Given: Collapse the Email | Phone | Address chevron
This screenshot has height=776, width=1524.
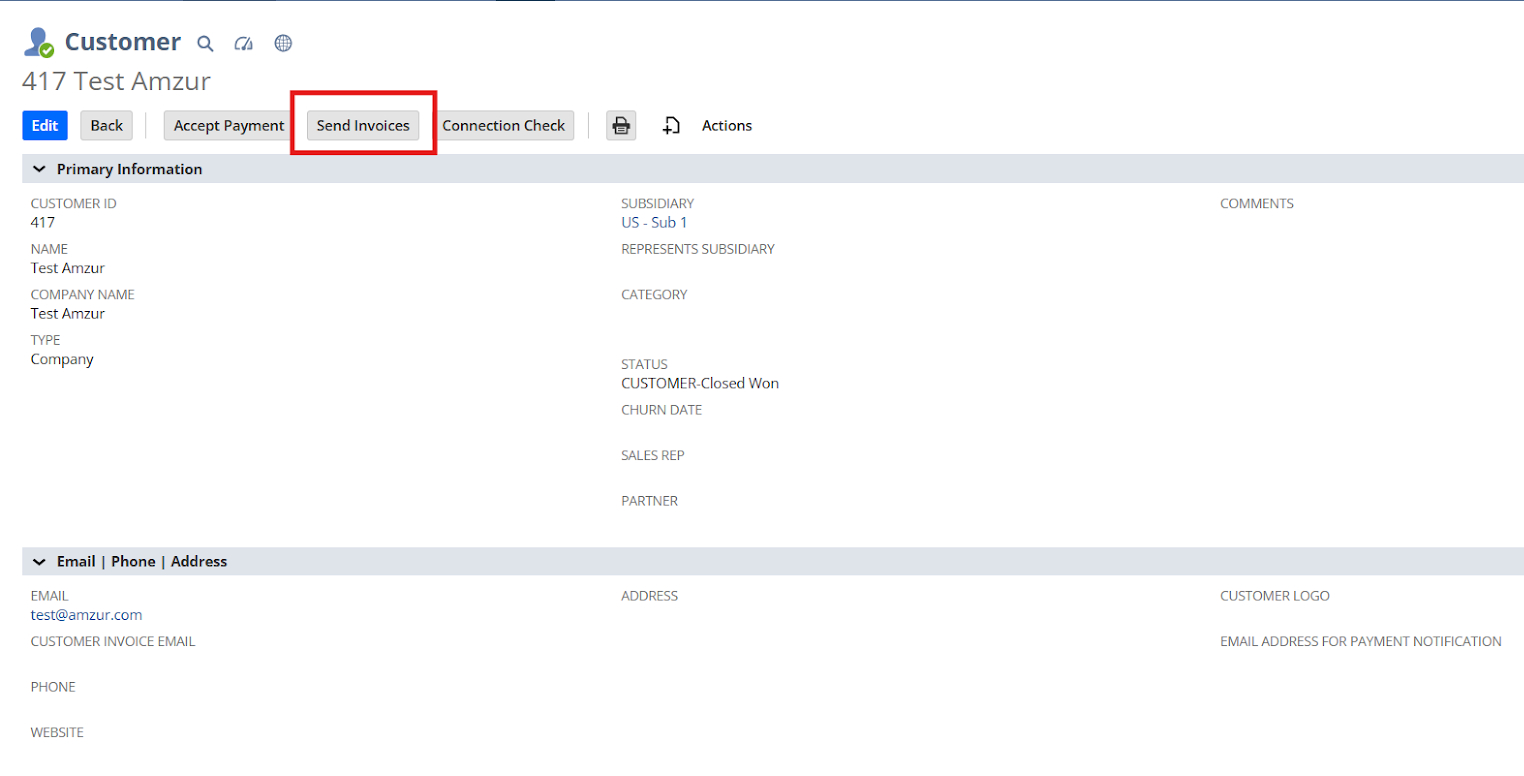Looking at the screenshot, I should (x=39, y=561).
